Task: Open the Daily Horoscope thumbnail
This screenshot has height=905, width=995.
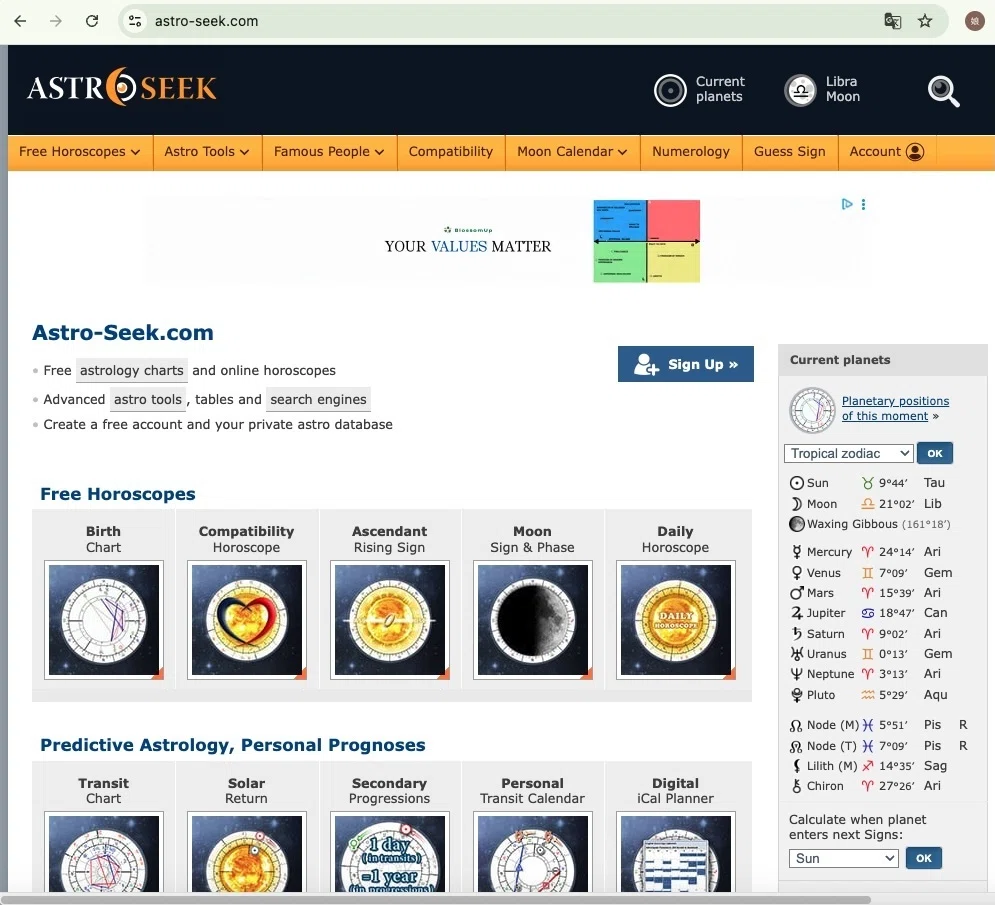Action: click(676, 620)
